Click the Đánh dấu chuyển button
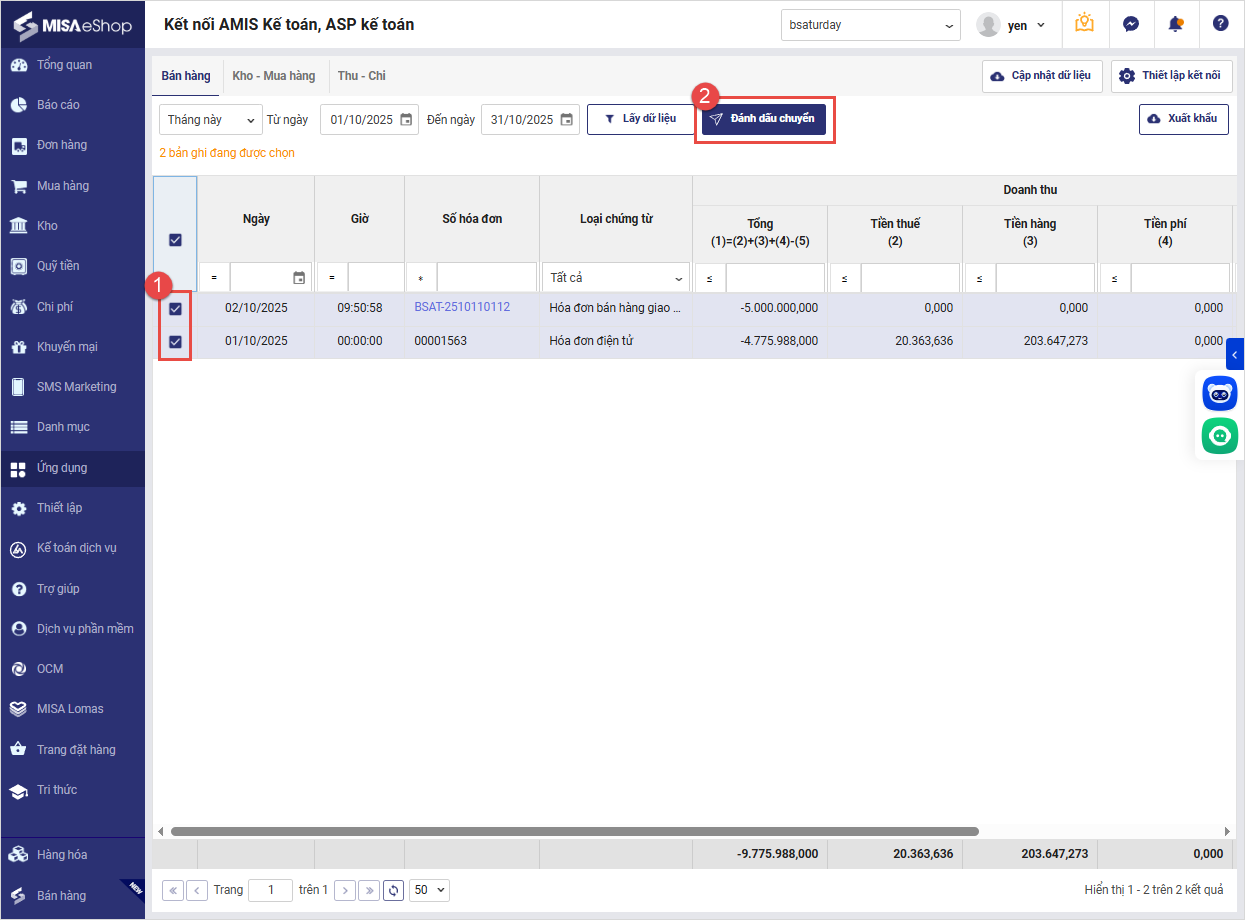 pos(764,119)
